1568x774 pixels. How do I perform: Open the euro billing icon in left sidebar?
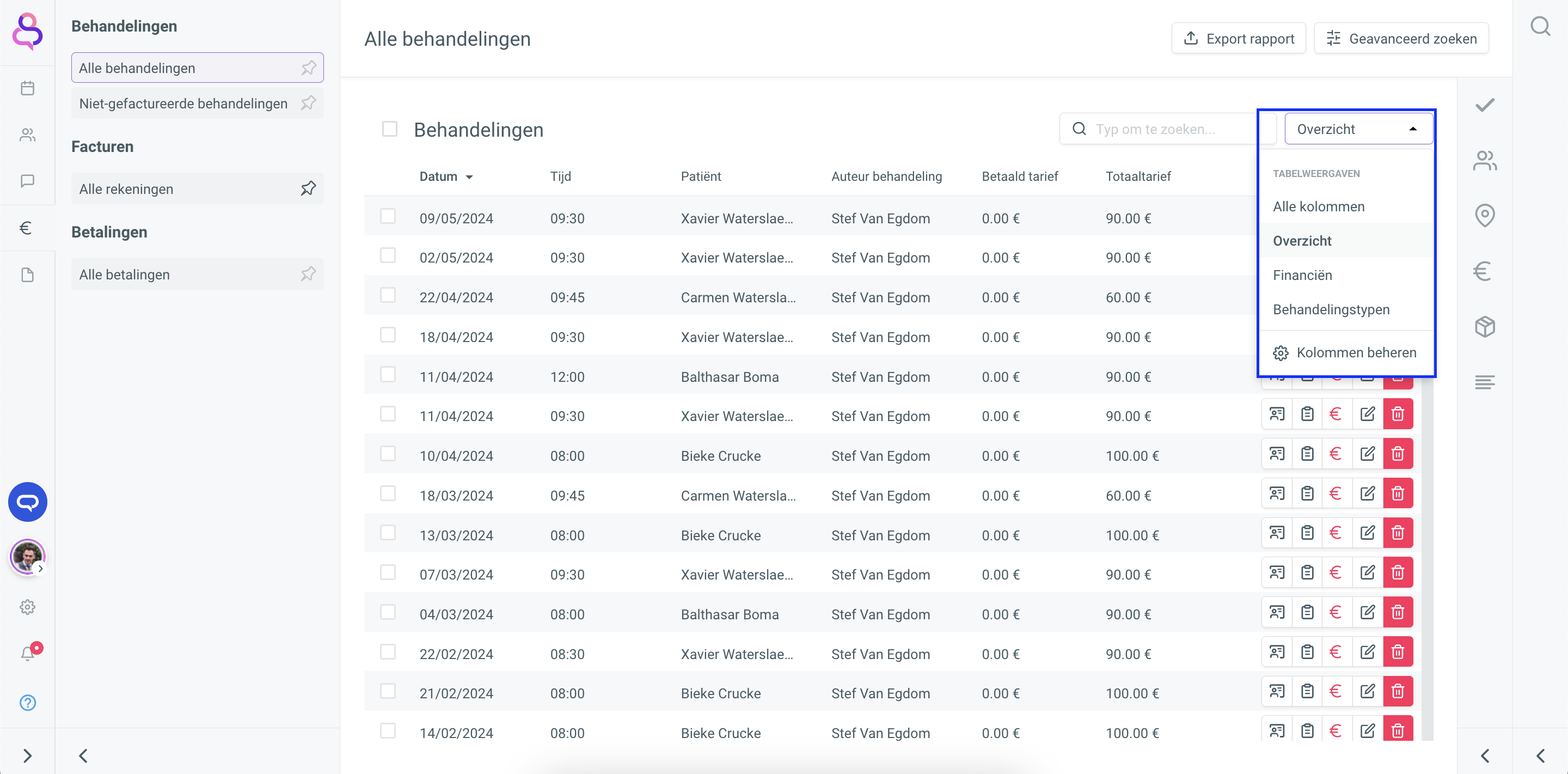[26, 228]
